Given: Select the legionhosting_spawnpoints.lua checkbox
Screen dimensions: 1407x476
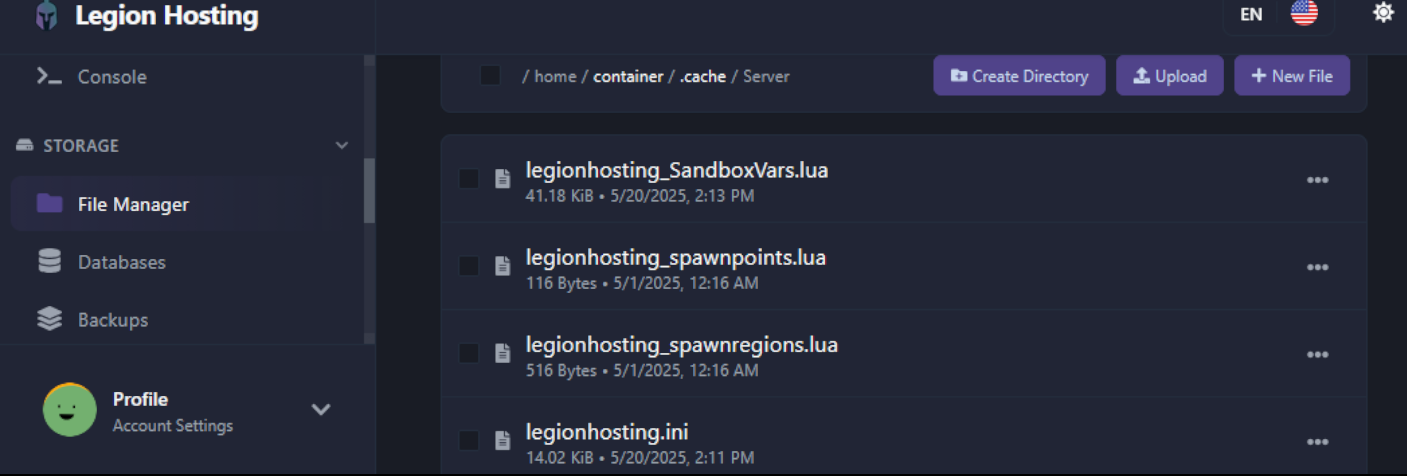Looking at the screenshot, I should pos(468,266).
